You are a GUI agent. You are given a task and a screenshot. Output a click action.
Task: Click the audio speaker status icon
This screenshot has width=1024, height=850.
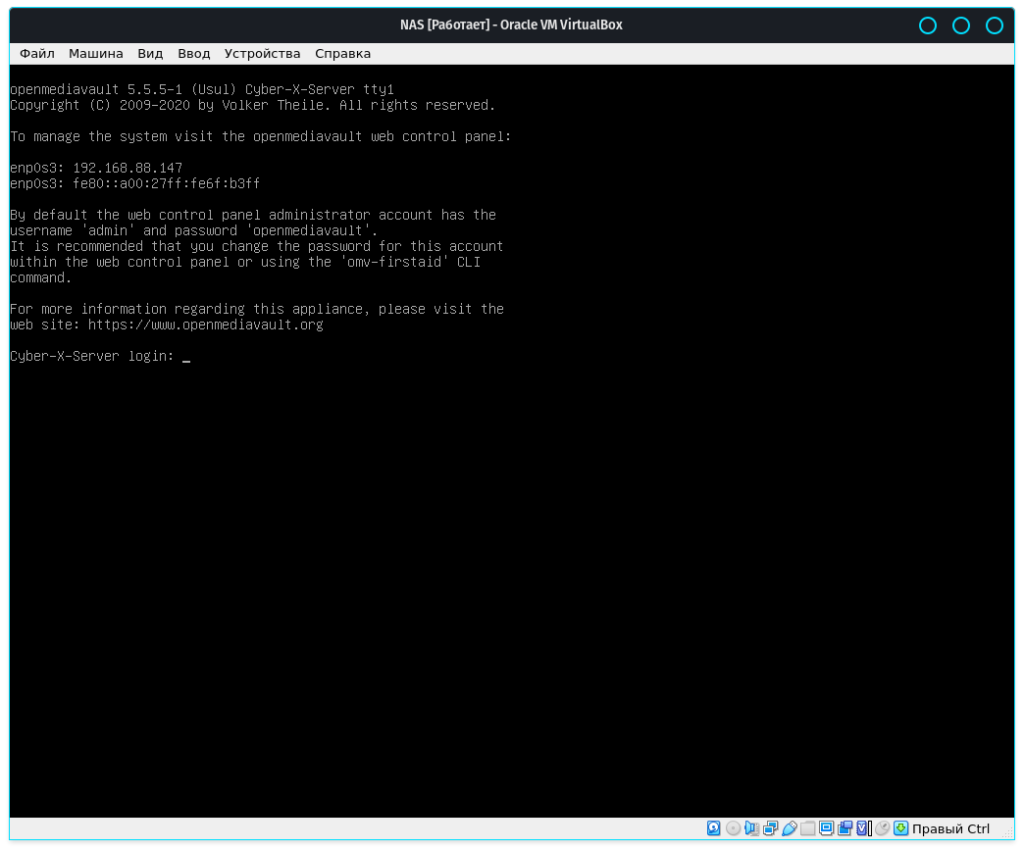click(x=752, y=828)
